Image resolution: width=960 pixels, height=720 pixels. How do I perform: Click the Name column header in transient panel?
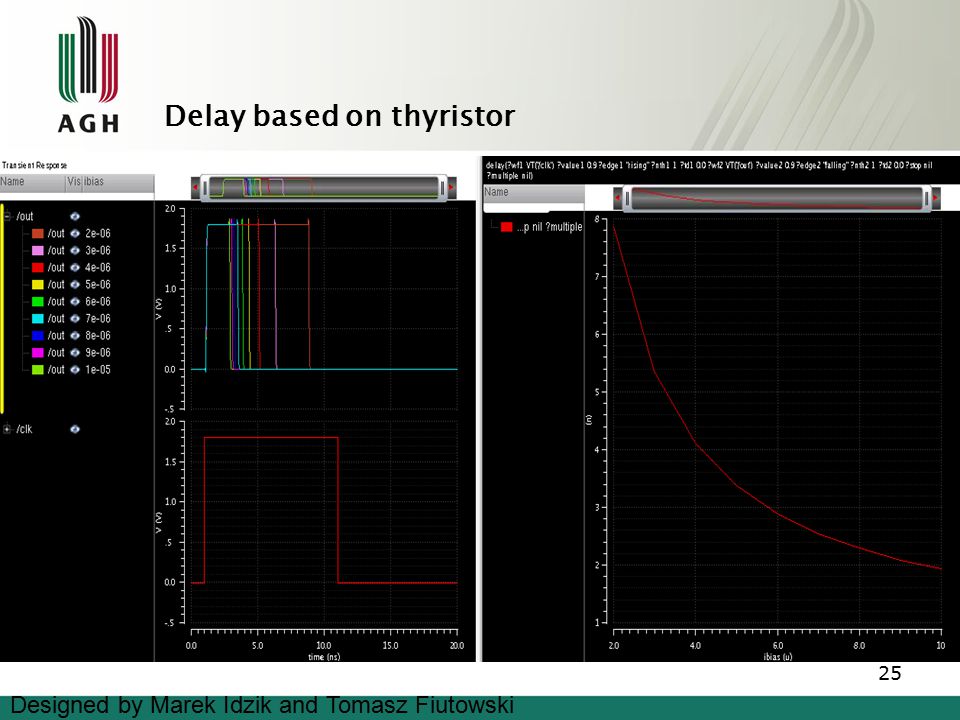(x=32, y=182)
